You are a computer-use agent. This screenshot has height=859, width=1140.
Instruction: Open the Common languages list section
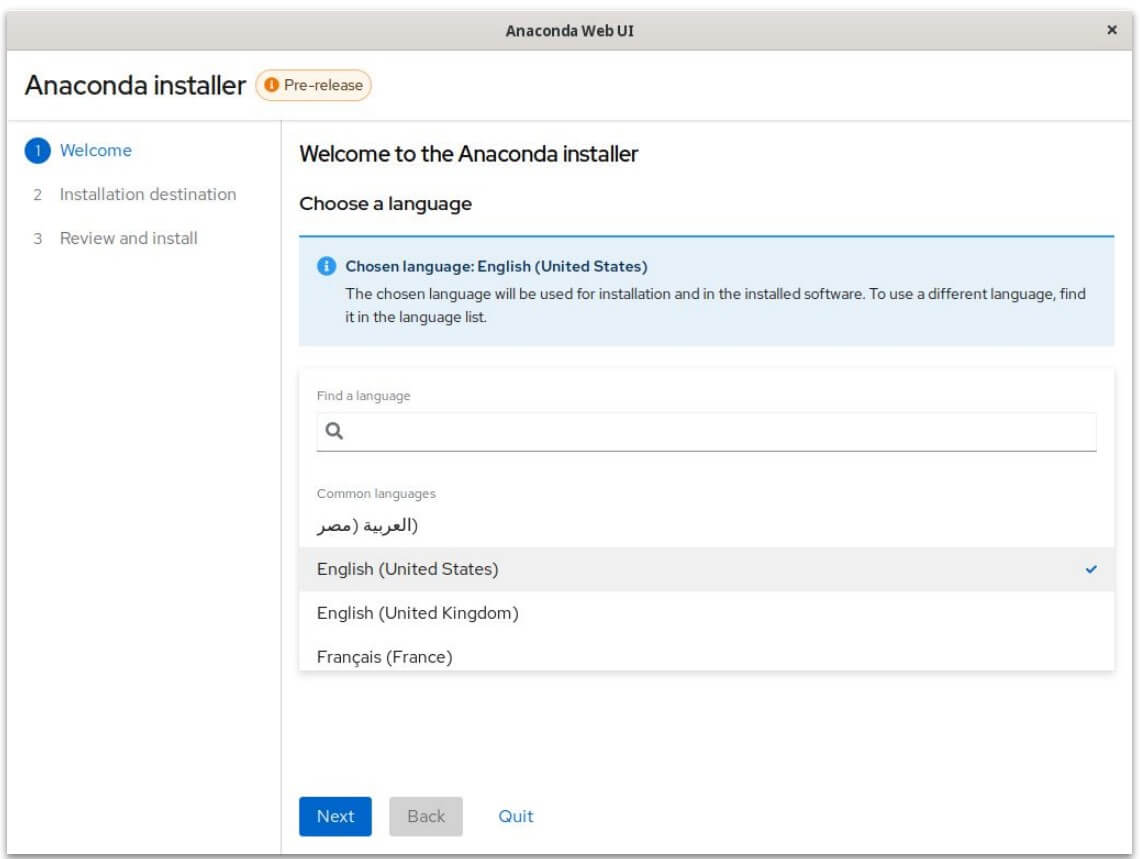pos(355,493)
